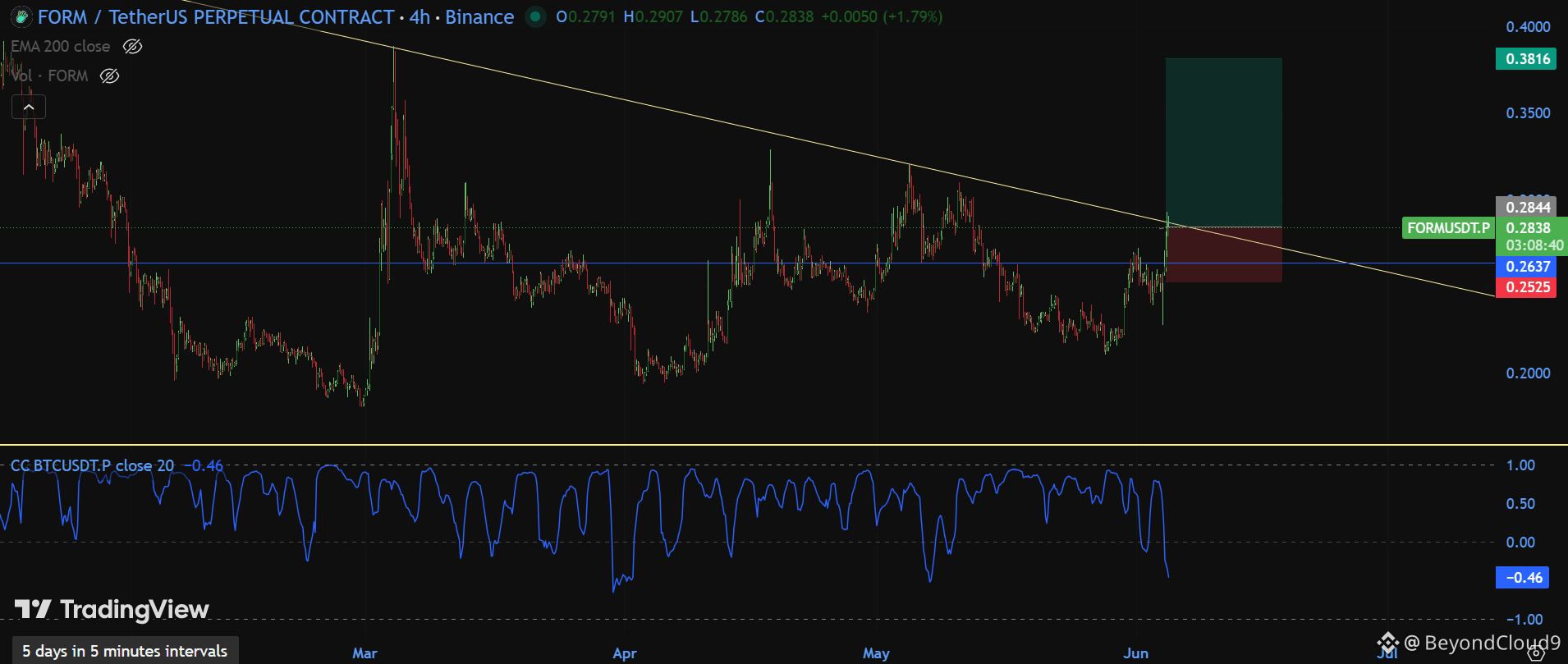Select the EMA 200 close indicator label
1568x664 pixels.
click(x=60, y=47)
